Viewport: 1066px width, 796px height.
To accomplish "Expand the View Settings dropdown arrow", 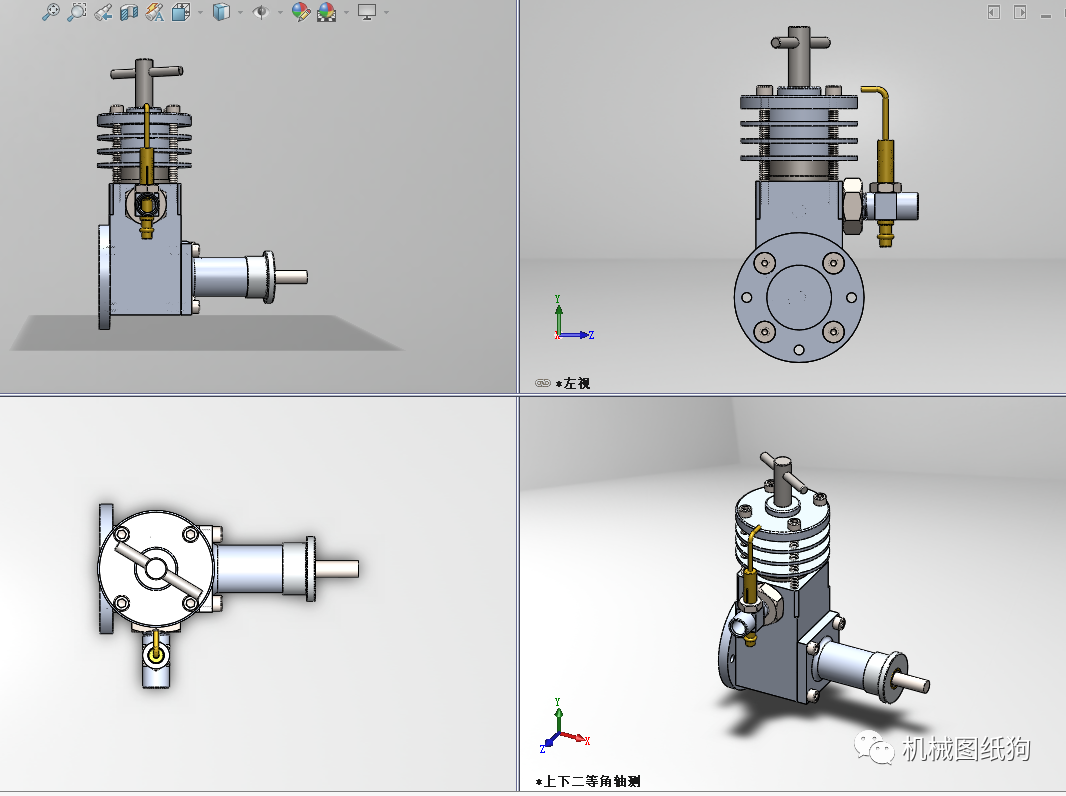I will (386, 12).
